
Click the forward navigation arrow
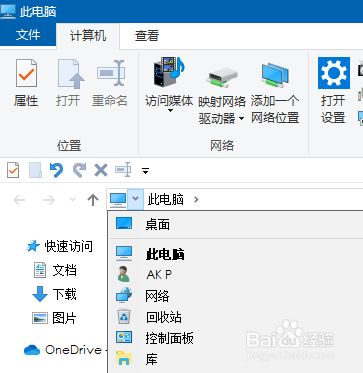coord(49,200)
